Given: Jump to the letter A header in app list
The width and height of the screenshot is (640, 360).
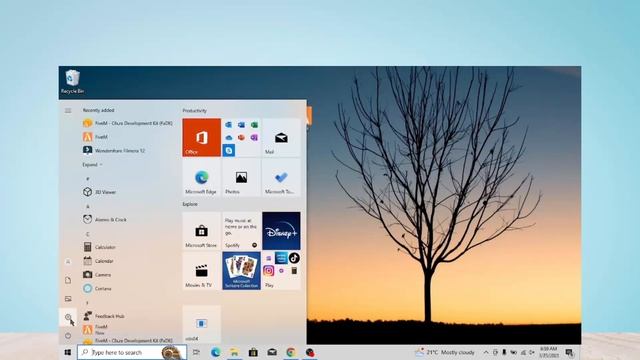Looking at the screenshot, I should click(87, 207).
